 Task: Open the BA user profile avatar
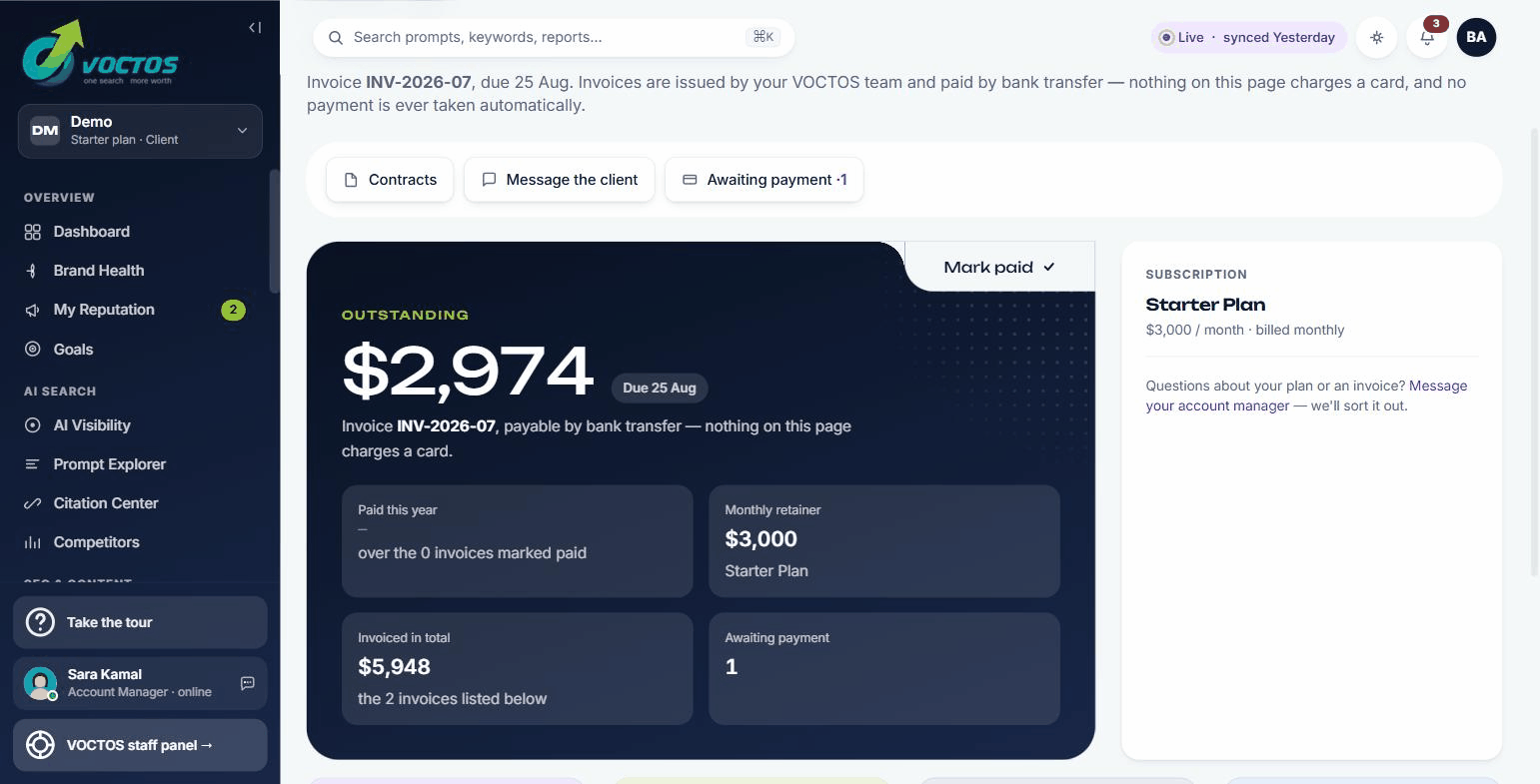point(1476,38)
